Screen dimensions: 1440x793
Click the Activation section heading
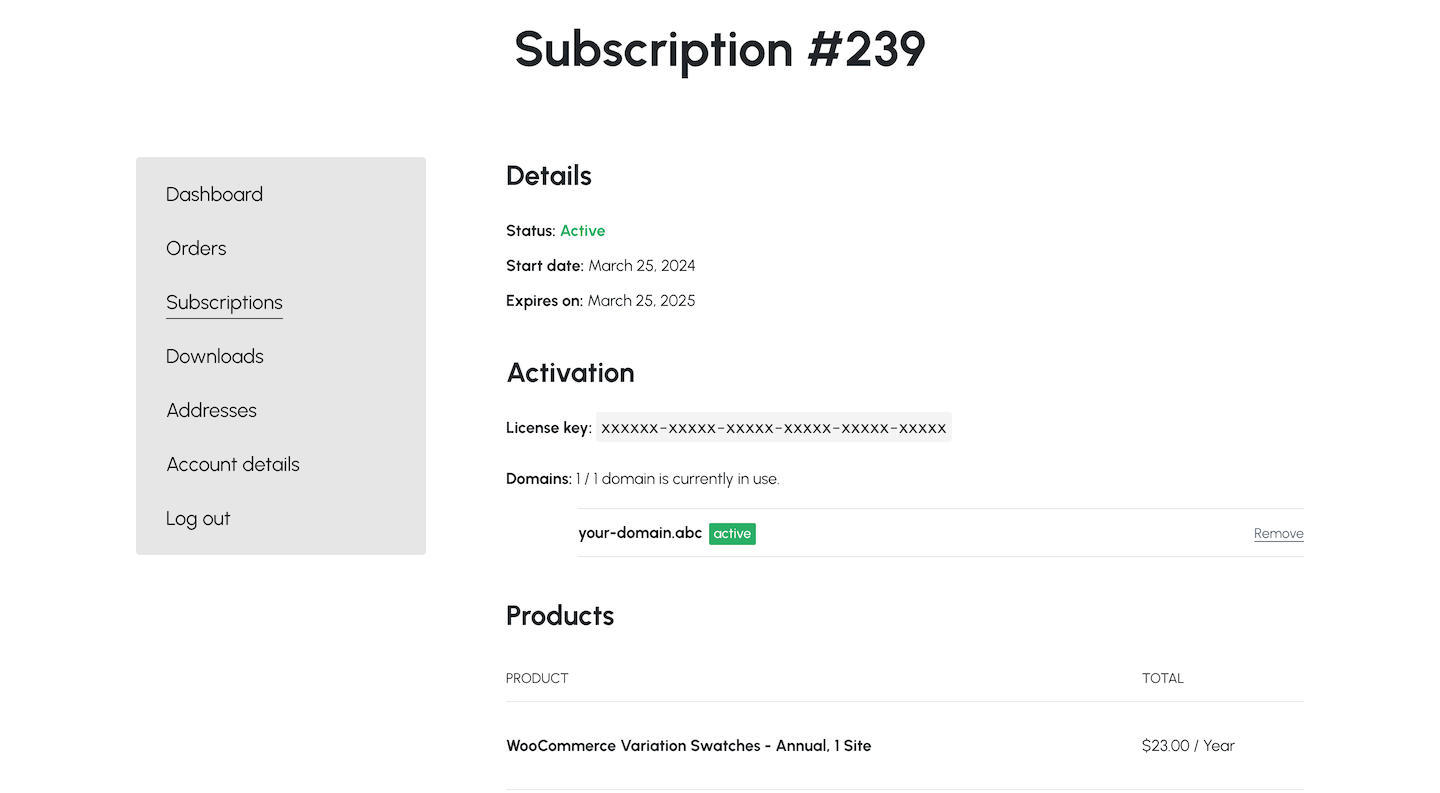[570, 372]
